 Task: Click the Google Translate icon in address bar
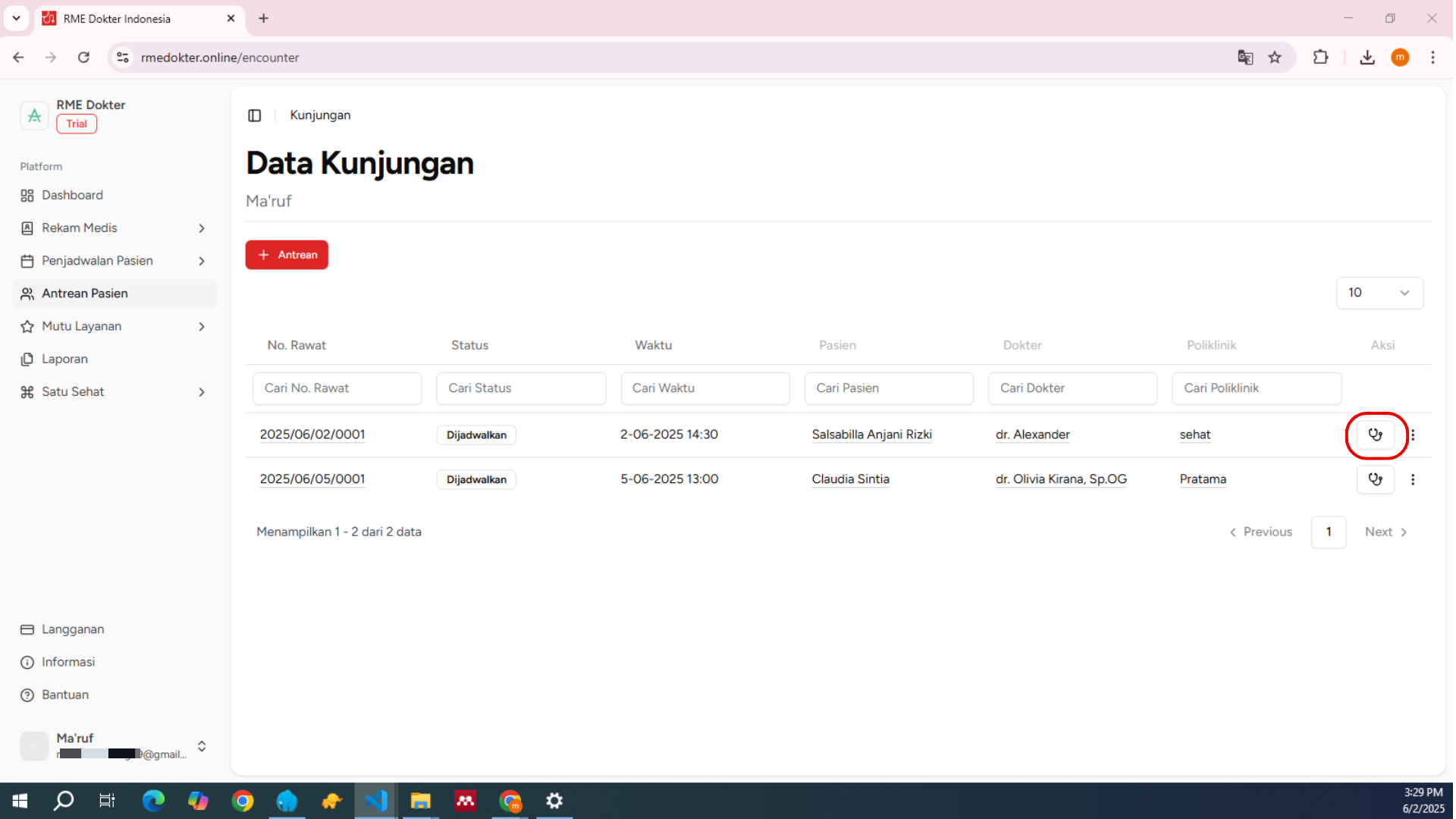tap(1244, 58)
